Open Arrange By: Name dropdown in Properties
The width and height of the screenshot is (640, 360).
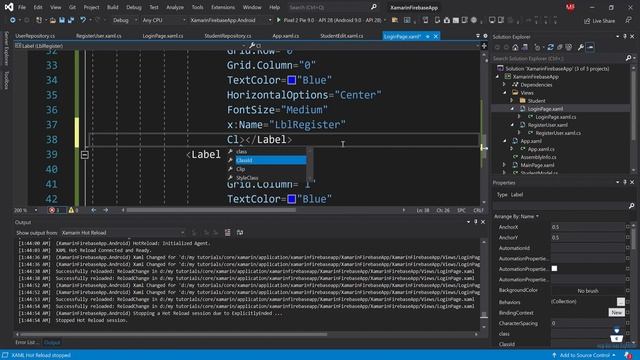click(x=516, y=216)
